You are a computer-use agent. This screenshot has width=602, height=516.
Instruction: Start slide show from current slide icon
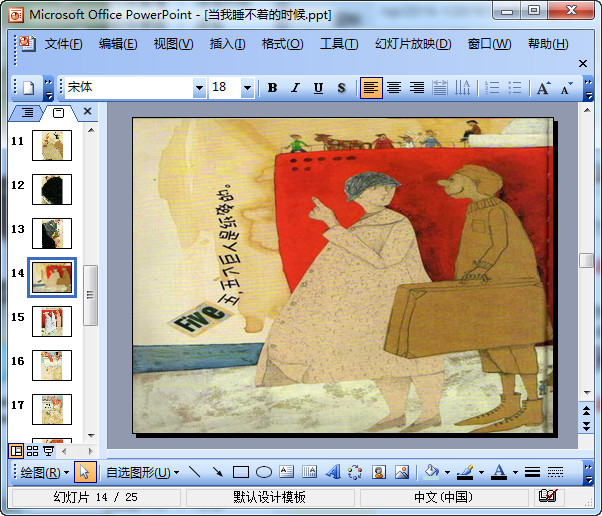(48, 451)
